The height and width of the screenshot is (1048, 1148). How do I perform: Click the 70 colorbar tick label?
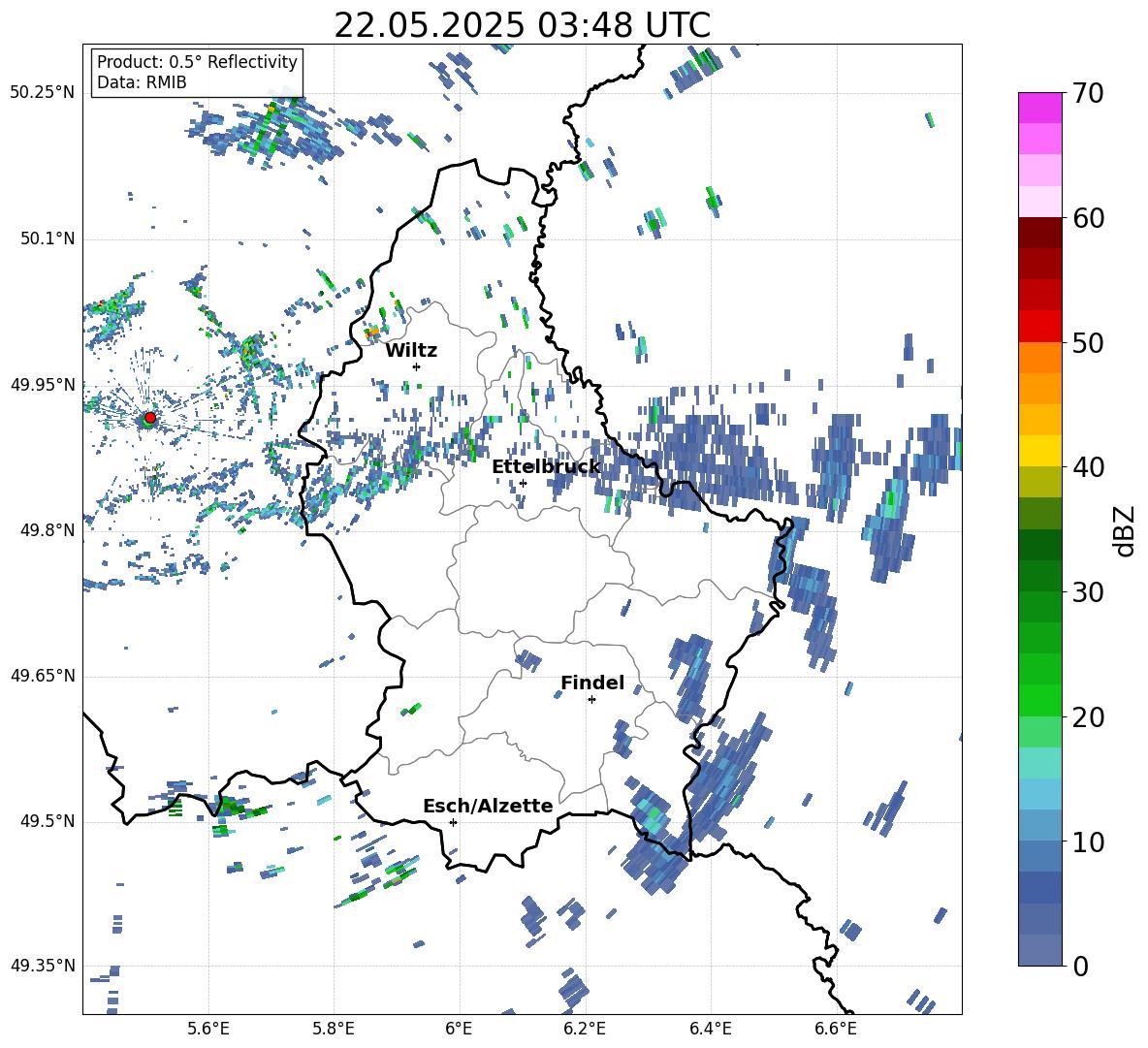(1088, 93)
